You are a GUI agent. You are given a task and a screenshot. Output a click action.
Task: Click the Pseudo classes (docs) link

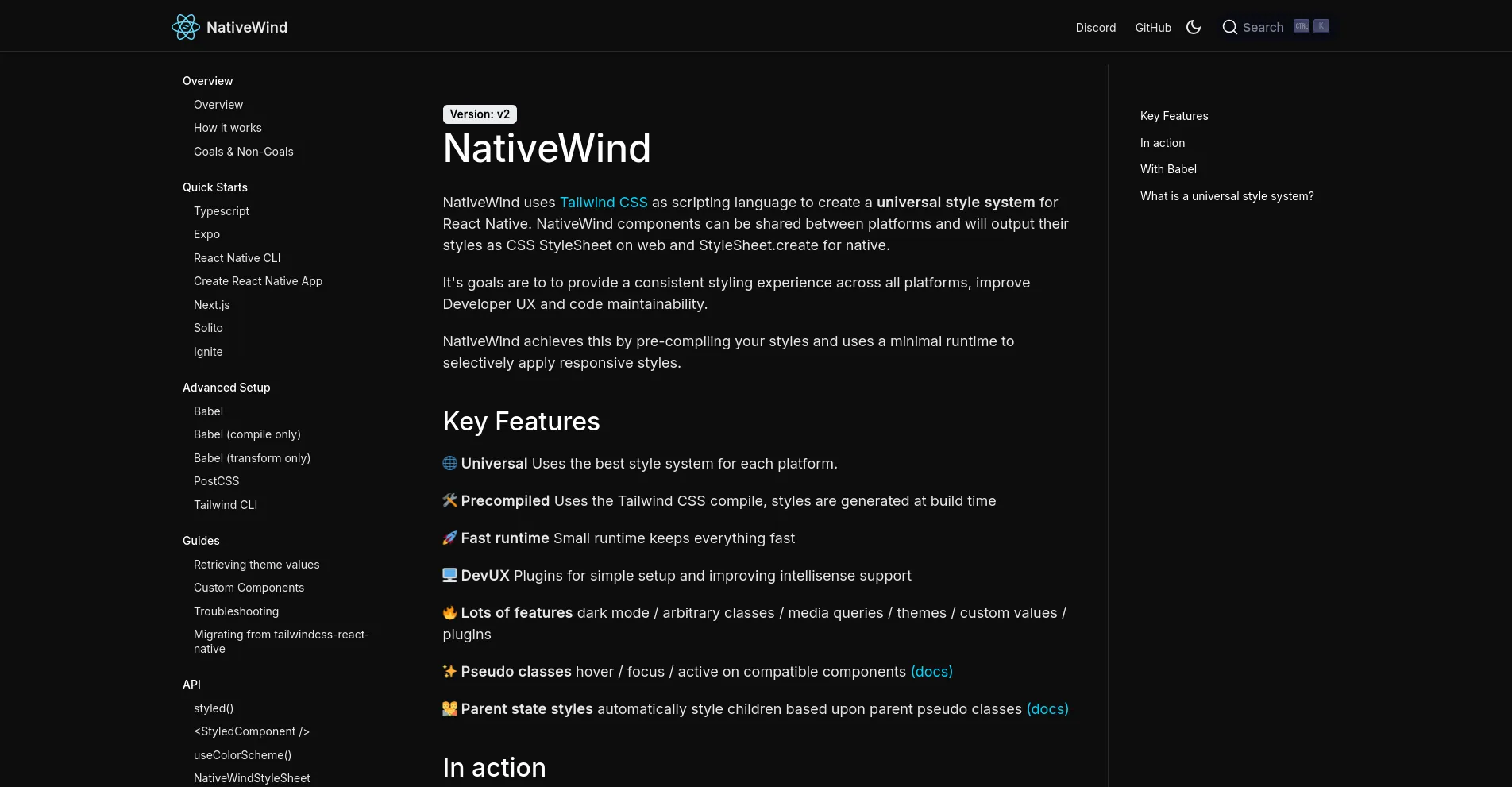point(931,671)
